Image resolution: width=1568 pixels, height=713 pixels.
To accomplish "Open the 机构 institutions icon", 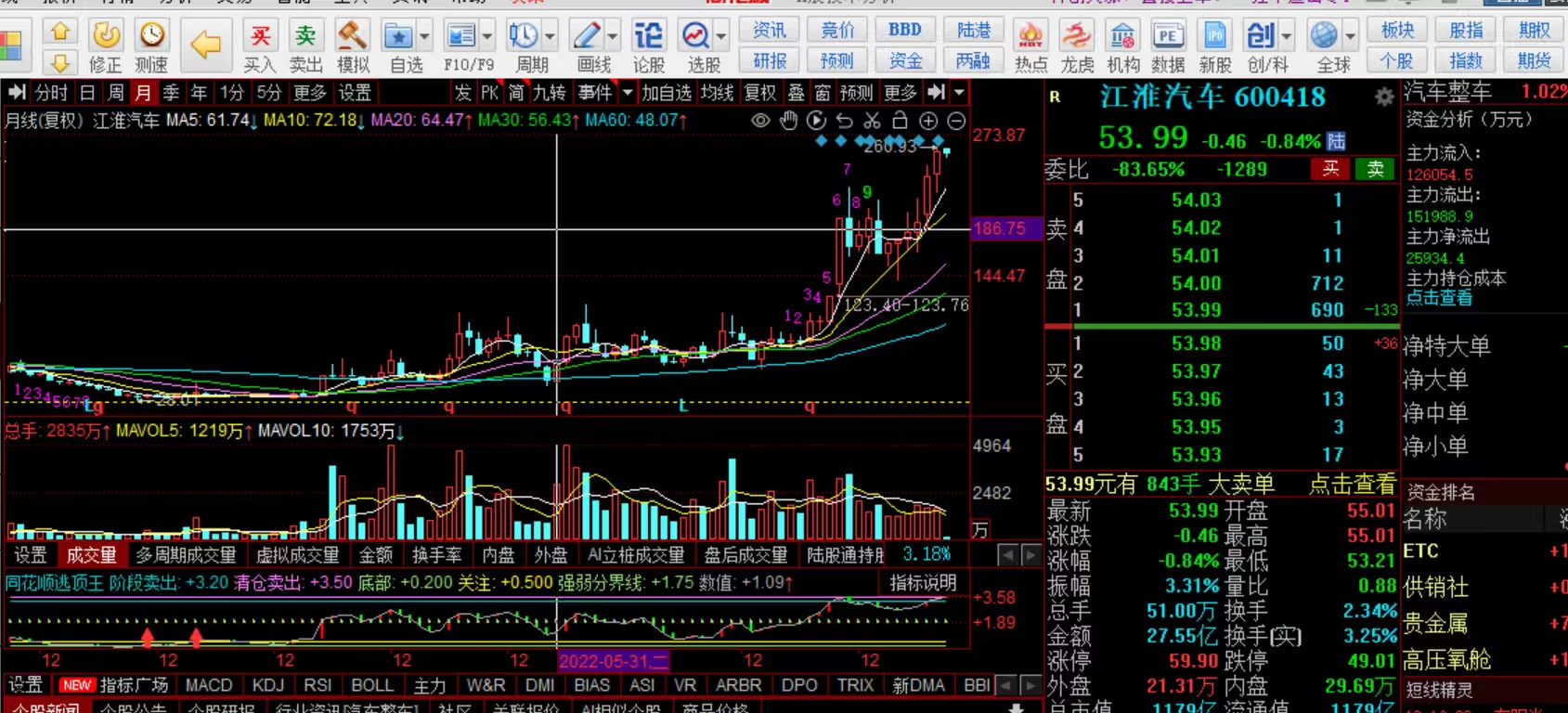I will (x=1122, y=36).
